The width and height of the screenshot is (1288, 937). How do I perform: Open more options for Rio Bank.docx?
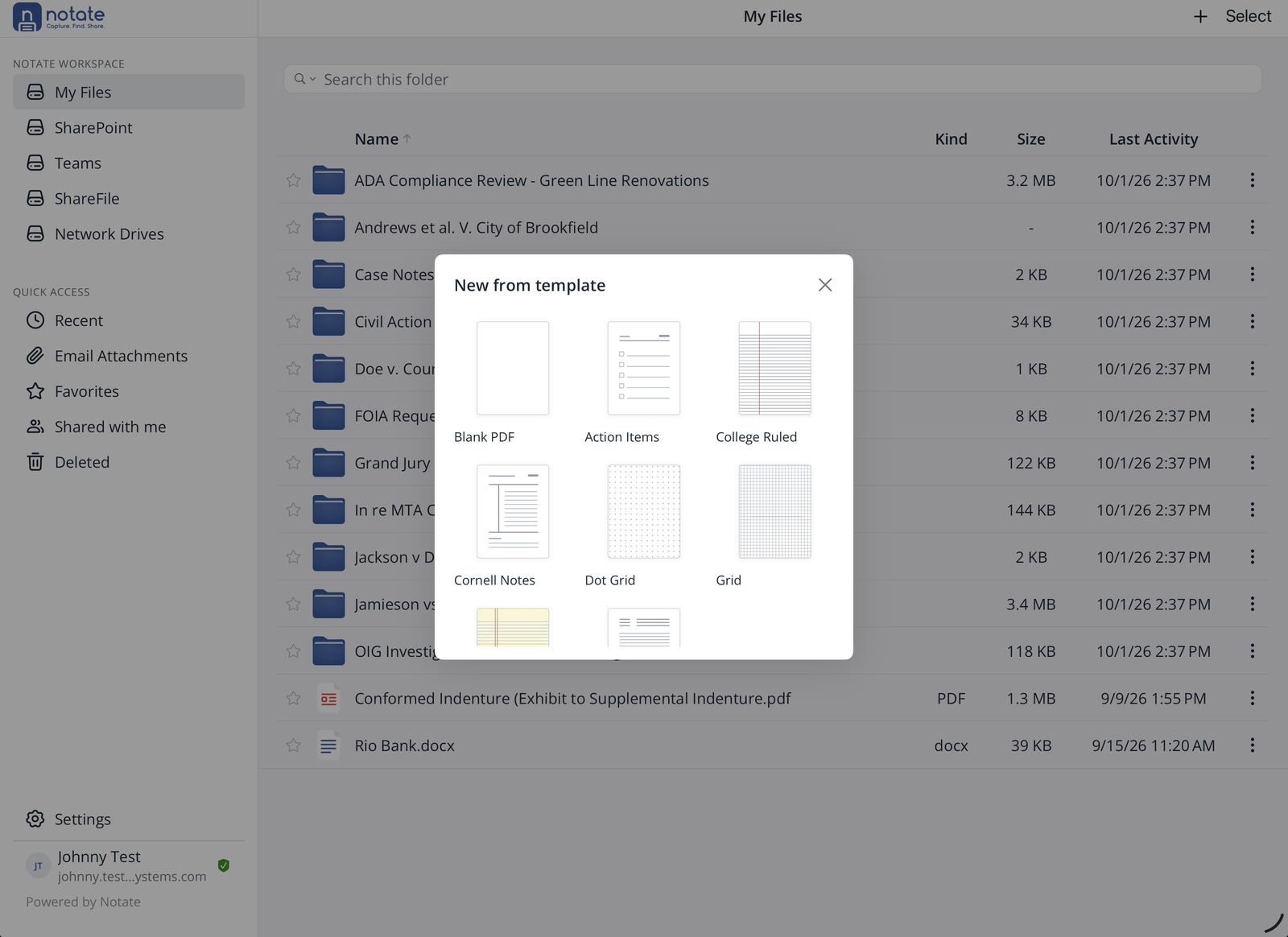[x=1252, y=745]
